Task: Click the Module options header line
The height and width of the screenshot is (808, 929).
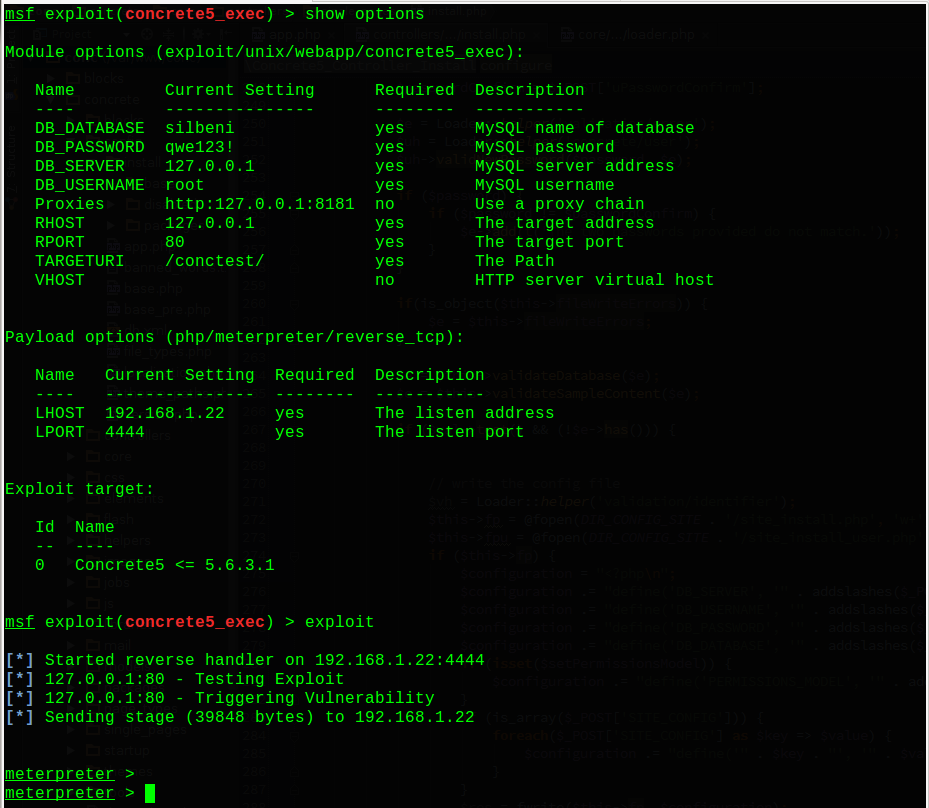Action: click(264, 52)
